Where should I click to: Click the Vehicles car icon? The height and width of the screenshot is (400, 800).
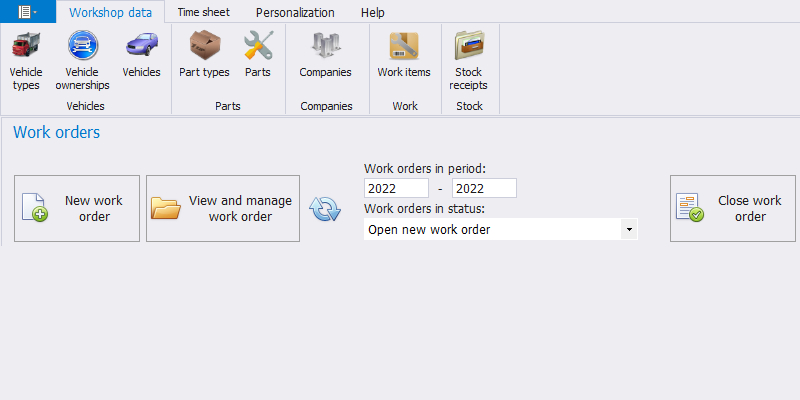click(x=141, y=47)
